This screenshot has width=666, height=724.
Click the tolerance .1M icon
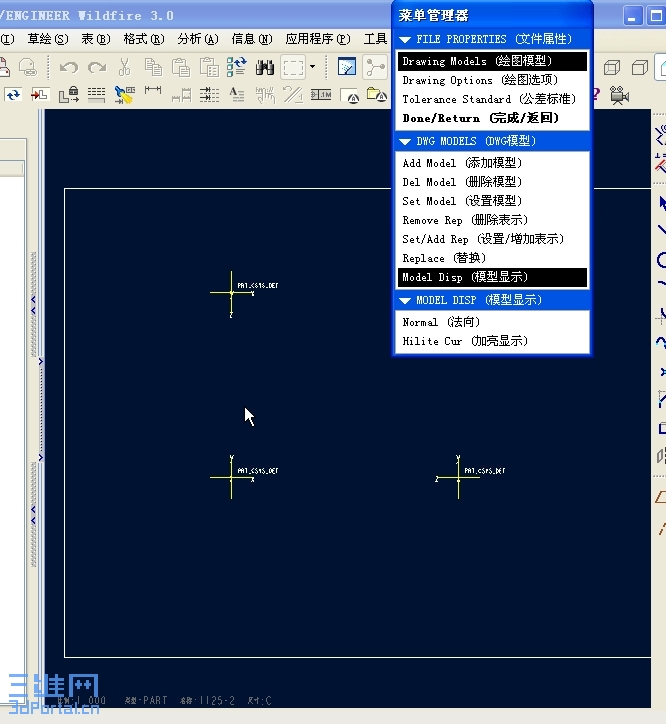coord(321,95)
